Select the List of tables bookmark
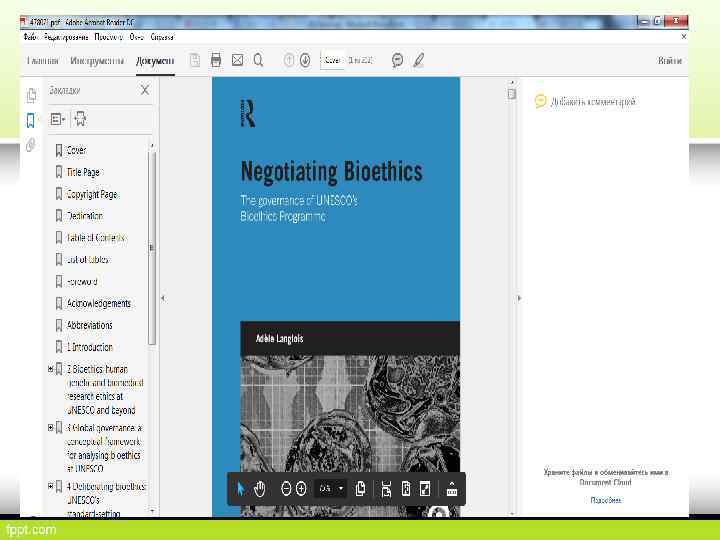Image resolution: width=720 pixels, height=540 pixels. tap(87, 260)
